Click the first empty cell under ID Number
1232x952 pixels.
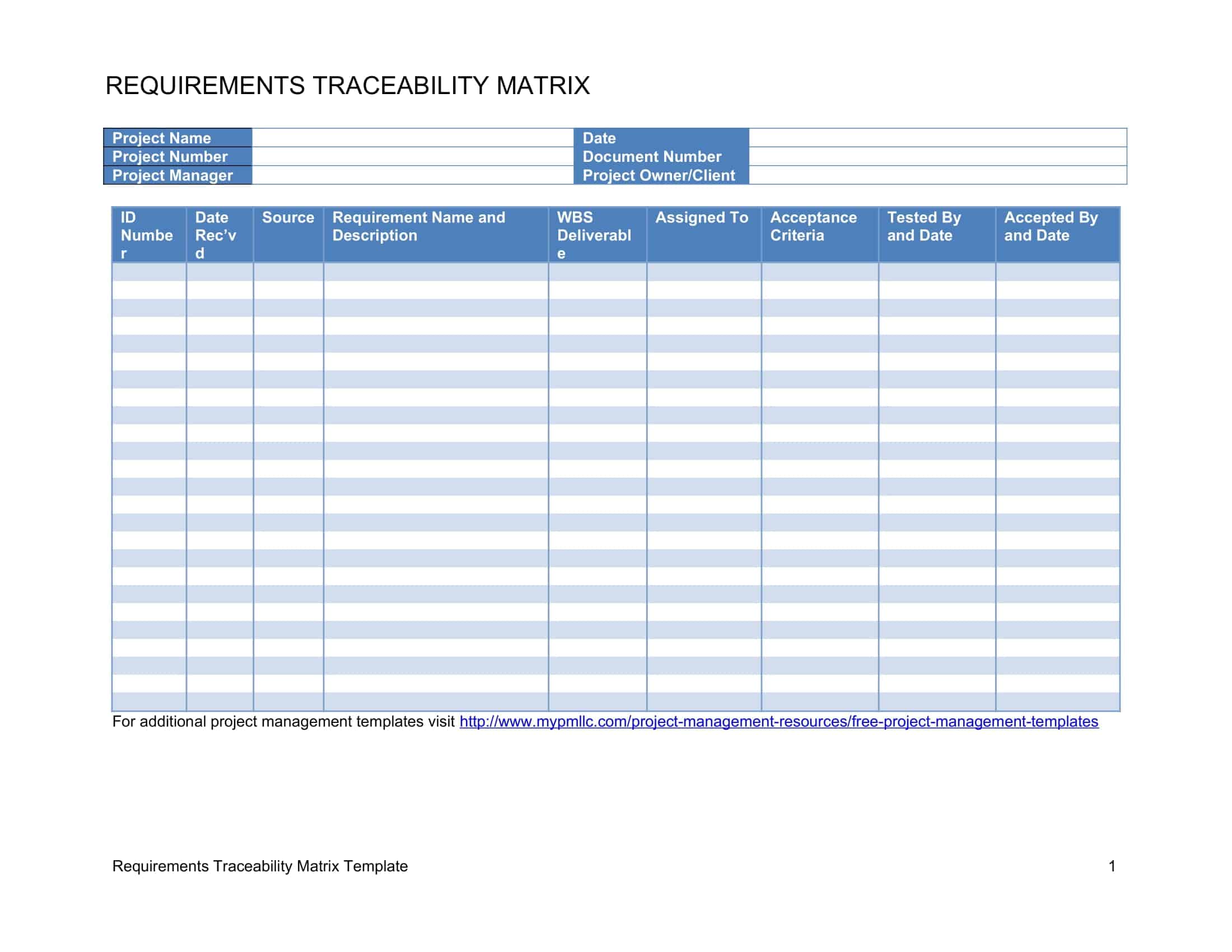[149, 272]
